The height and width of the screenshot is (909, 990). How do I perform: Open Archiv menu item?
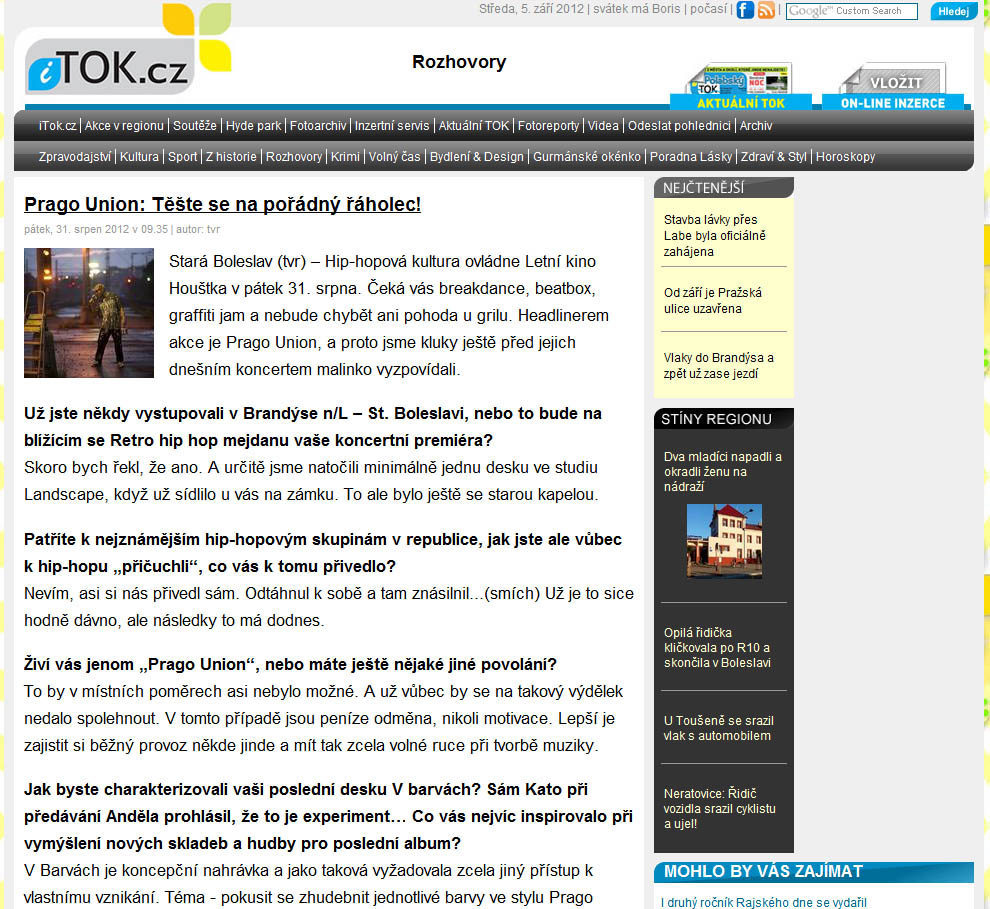[756, 126]
